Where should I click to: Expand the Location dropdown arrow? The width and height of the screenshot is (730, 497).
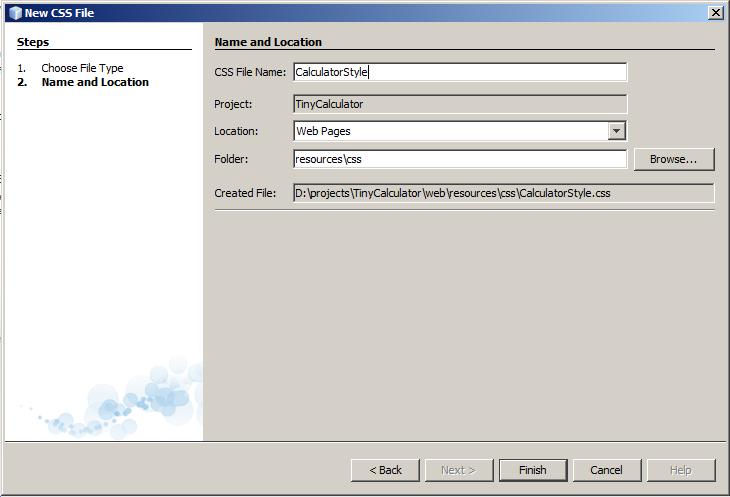pos(617,131)
